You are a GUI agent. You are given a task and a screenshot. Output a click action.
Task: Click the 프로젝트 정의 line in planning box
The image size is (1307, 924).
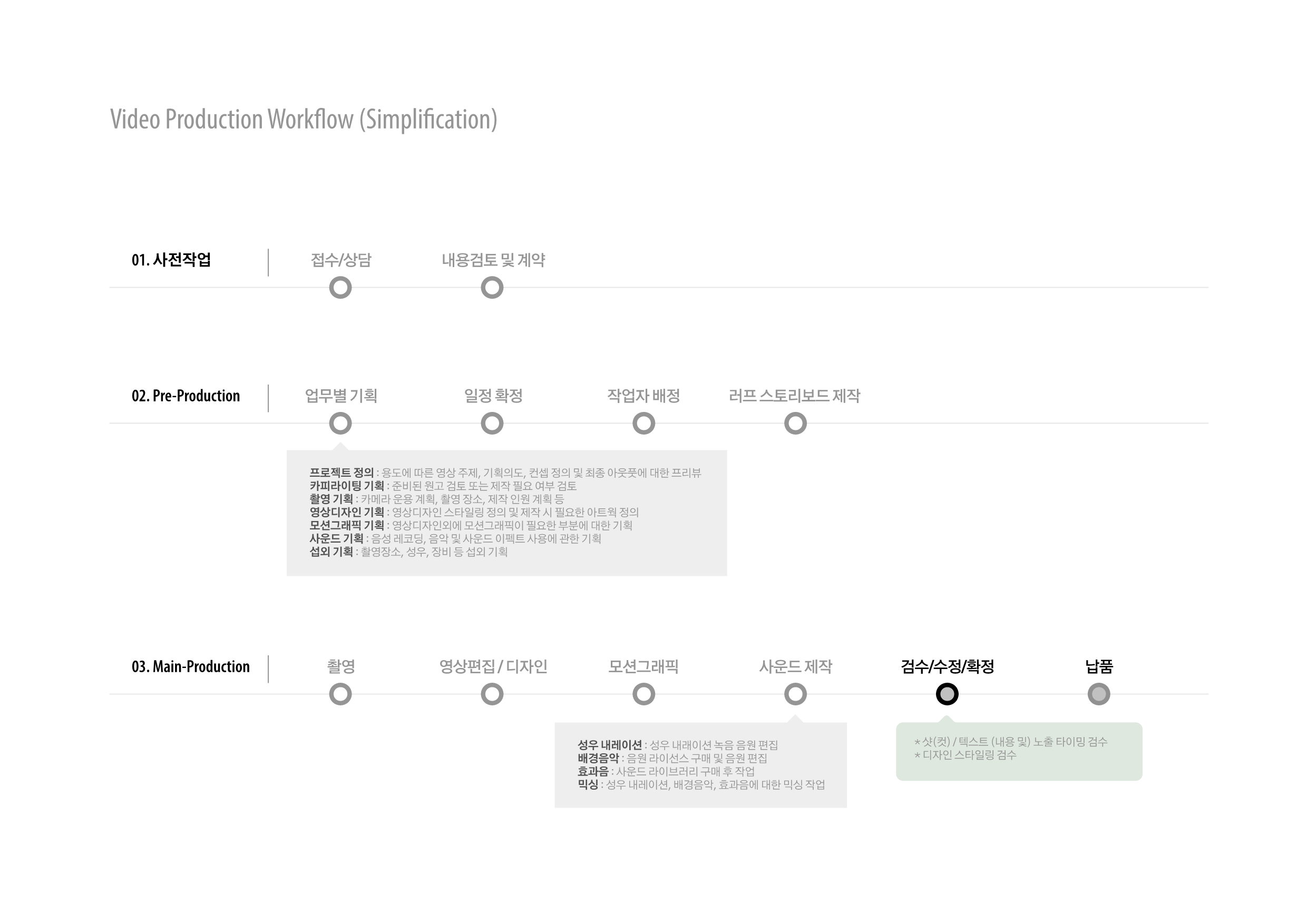click(x=505, y=473)
